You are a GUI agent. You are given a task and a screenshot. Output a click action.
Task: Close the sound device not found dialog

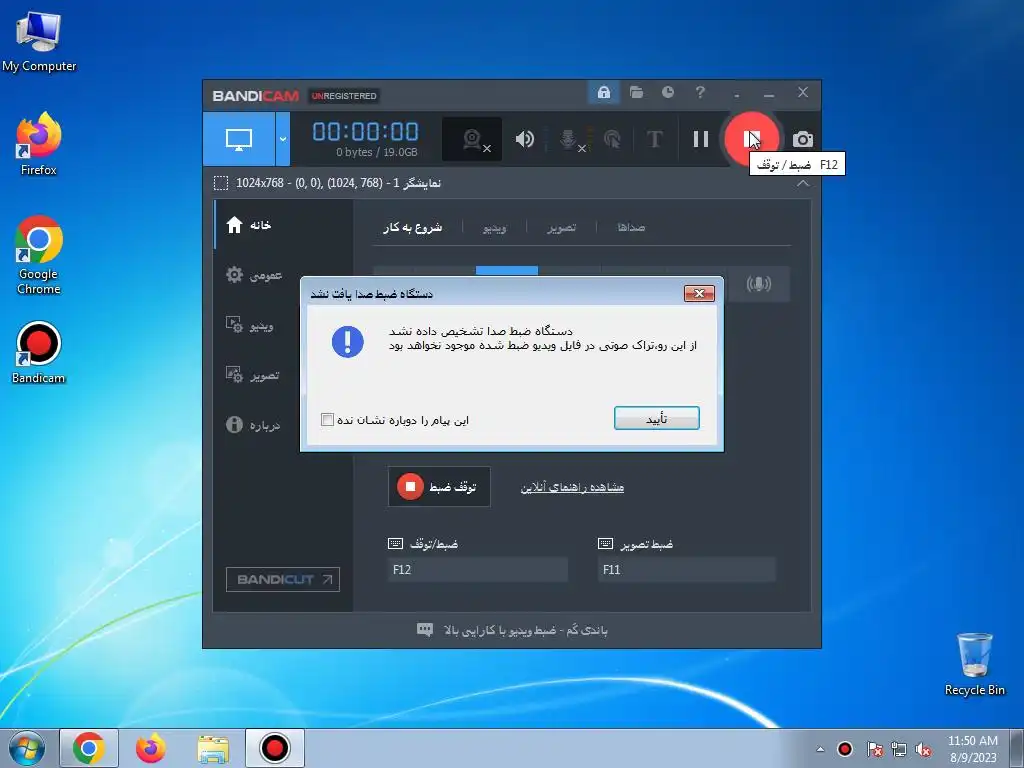tap(699, 293)
